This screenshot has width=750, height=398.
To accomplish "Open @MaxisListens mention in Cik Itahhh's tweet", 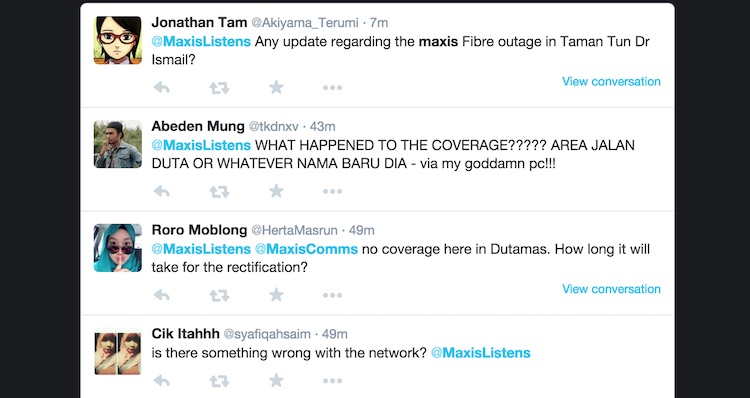I will click(481, 353).
